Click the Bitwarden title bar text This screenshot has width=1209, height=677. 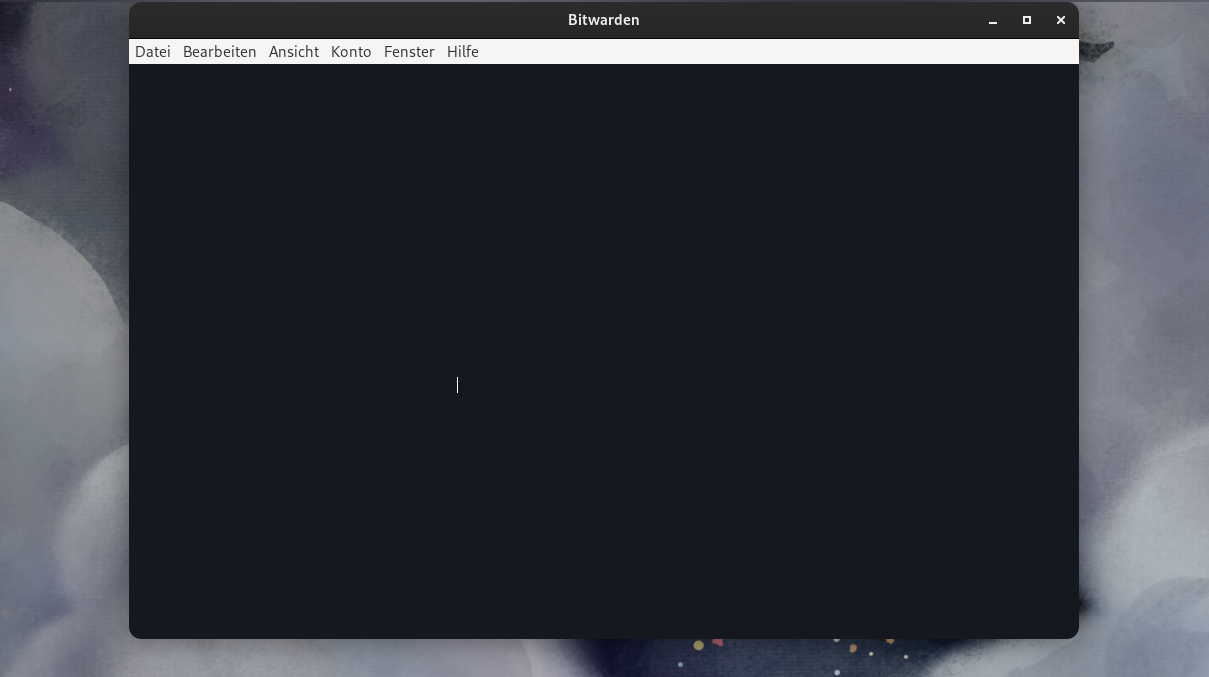coord(603,20)
